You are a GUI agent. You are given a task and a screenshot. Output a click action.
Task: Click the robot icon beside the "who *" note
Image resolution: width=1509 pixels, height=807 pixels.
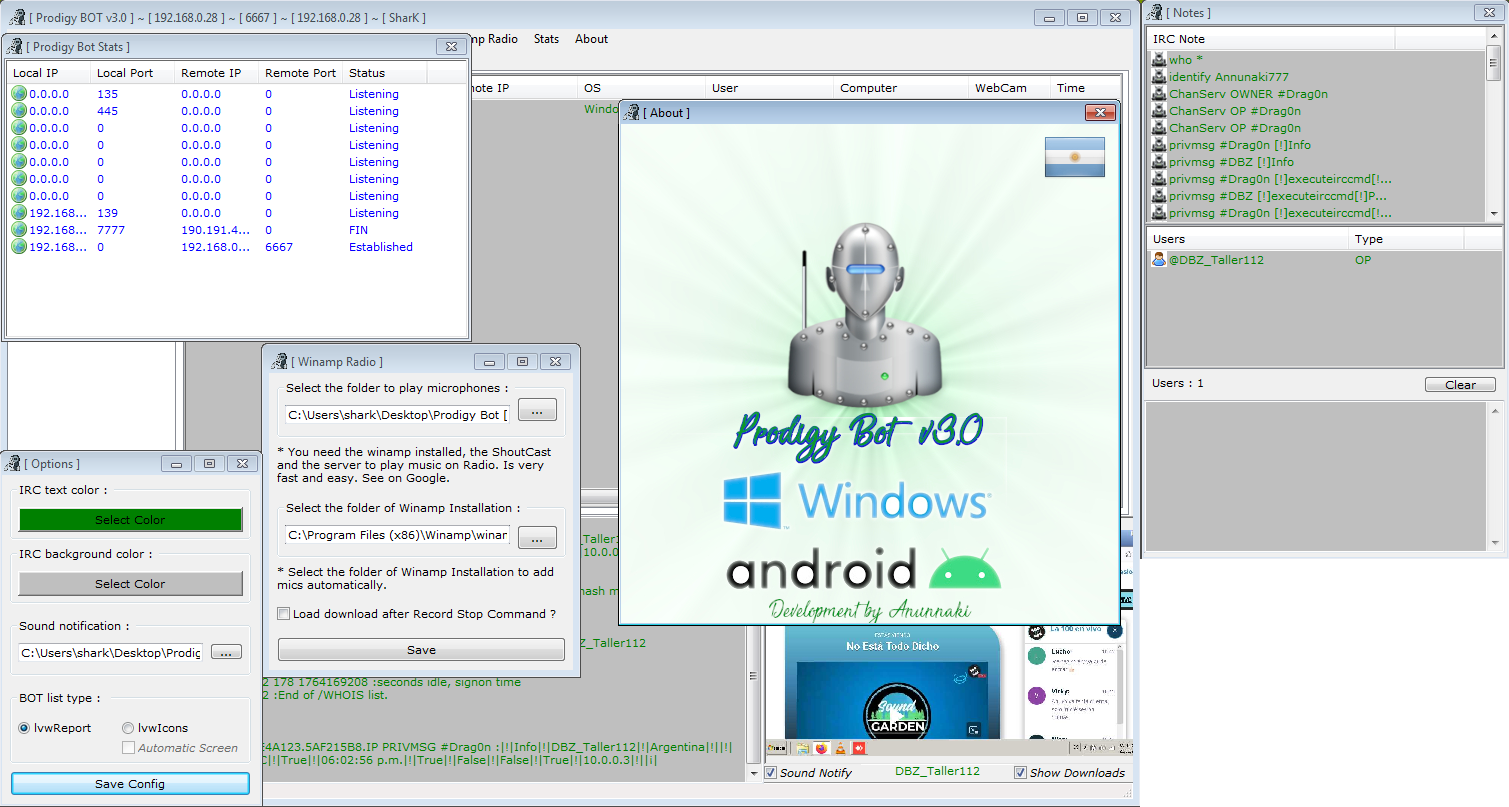point(1159,60)
